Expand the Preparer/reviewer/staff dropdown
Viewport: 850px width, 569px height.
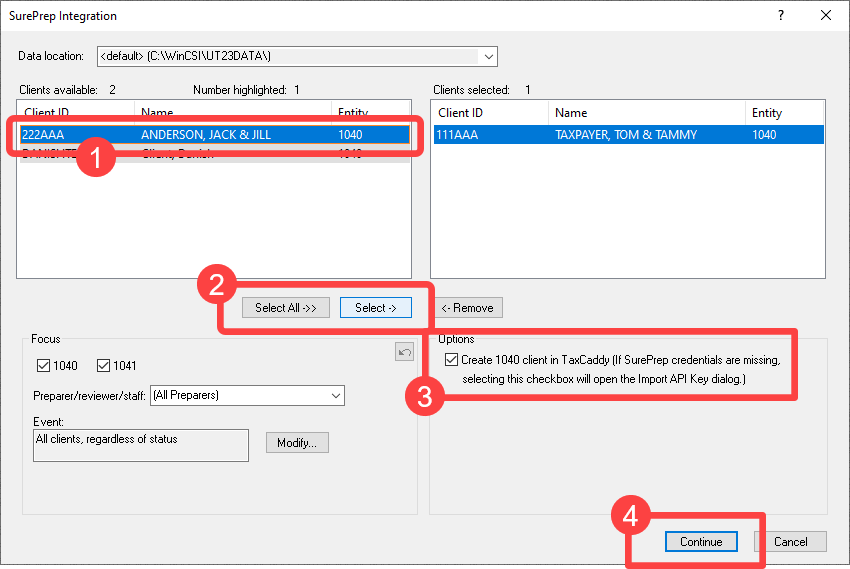tap(334, 396)
